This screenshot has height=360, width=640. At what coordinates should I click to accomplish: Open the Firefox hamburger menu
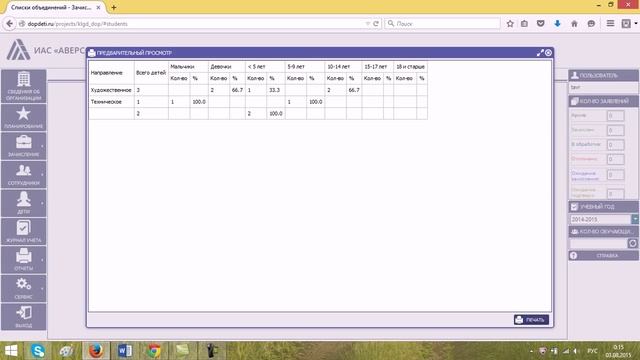pos(610,24)
